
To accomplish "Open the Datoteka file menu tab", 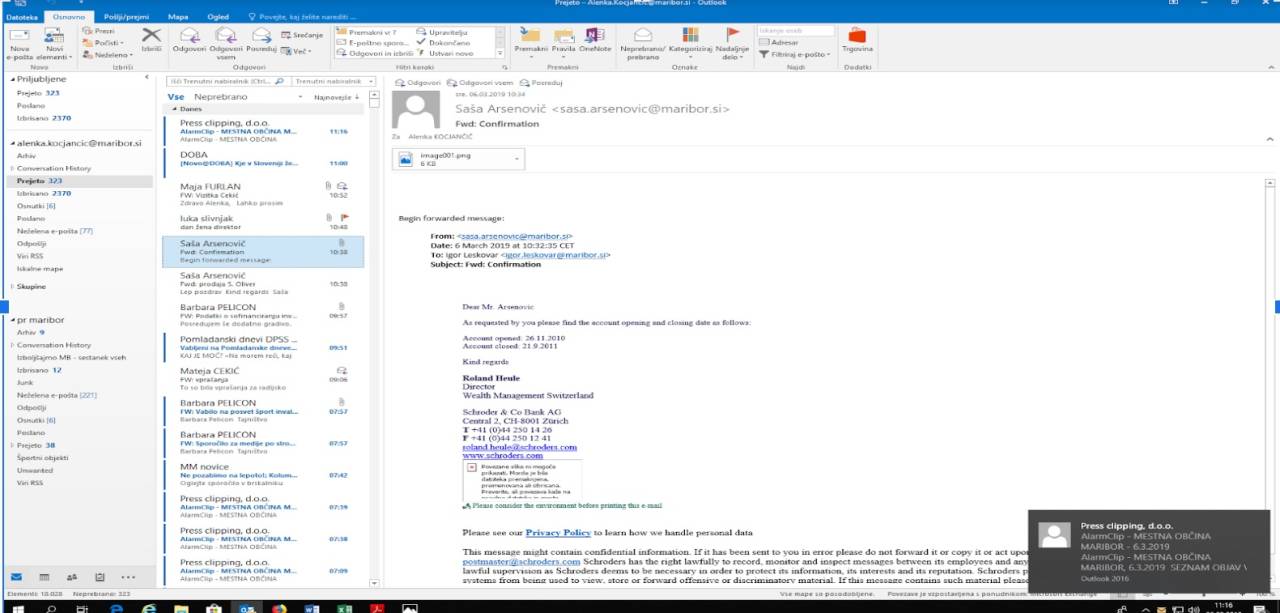I will tap(22, 17).
